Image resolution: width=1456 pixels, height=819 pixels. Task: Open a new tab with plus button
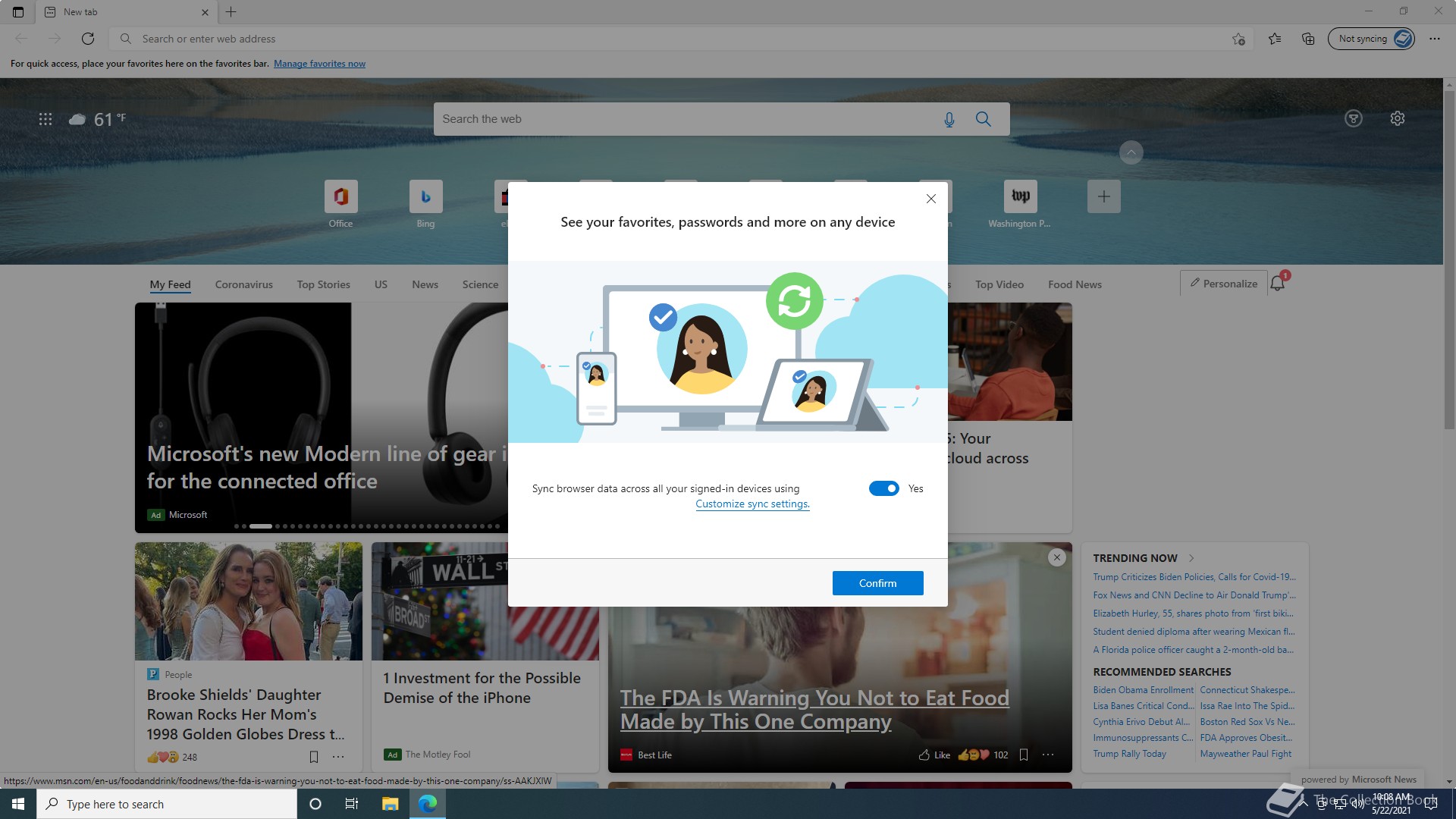231,12
